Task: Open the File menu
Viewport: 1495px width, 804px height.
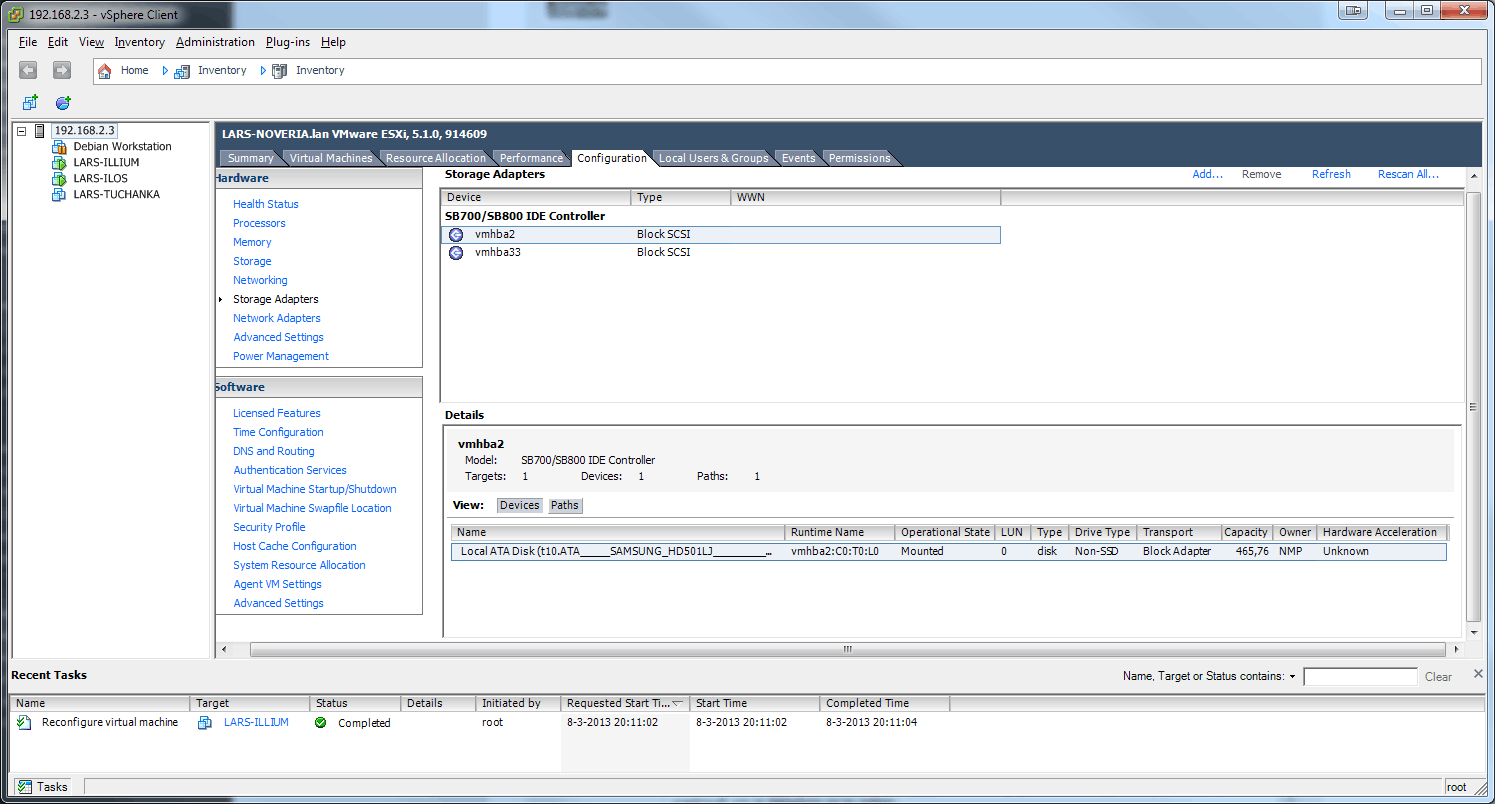Action: (x=28, y=42)
